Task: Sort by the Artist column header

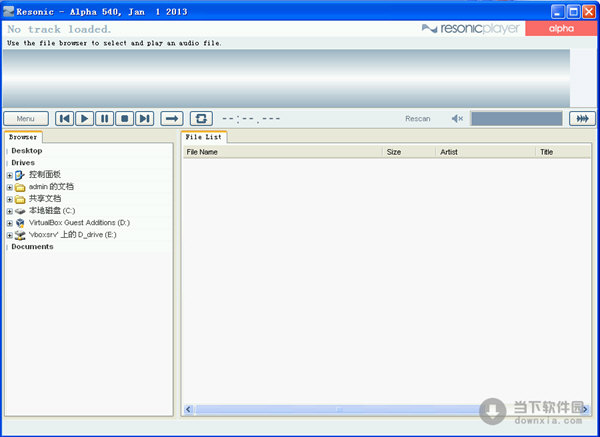Action: (486, 152)
